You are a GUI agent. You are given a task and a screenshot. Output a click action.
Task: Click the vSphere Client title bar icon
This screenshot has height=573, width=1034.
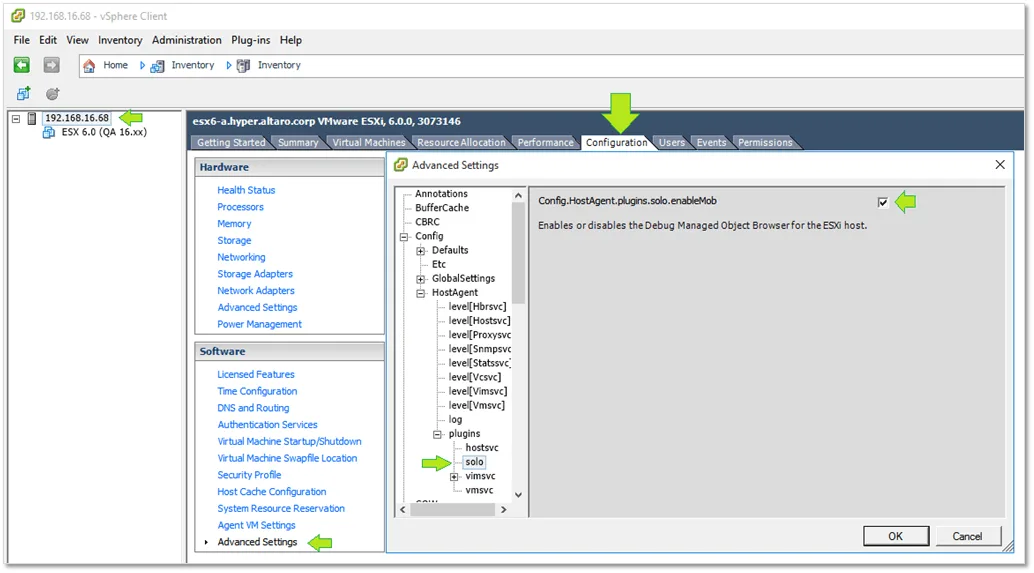coord(18,16)
